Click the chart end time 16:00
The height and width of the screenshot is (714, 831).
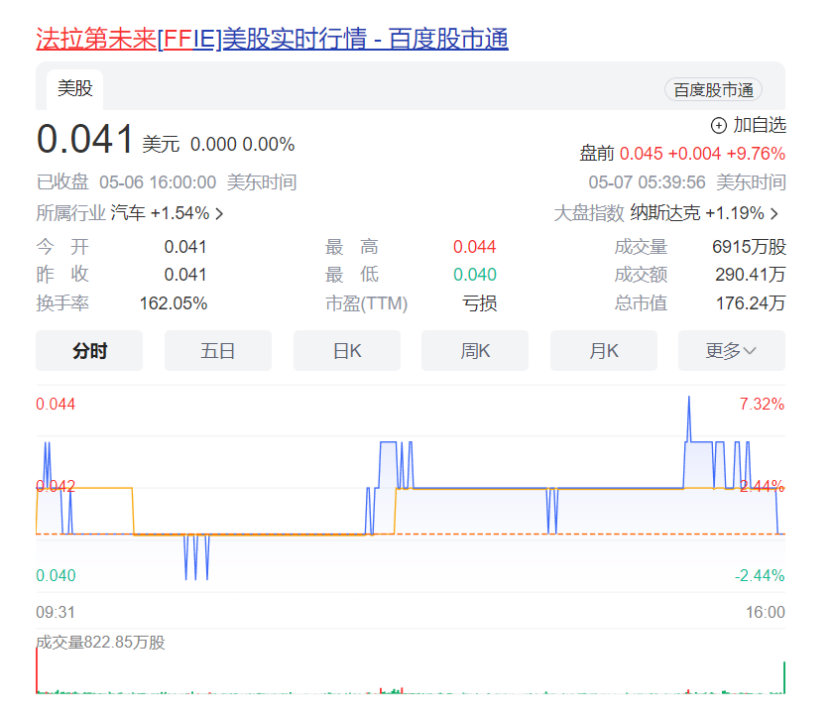click(765, 612)
